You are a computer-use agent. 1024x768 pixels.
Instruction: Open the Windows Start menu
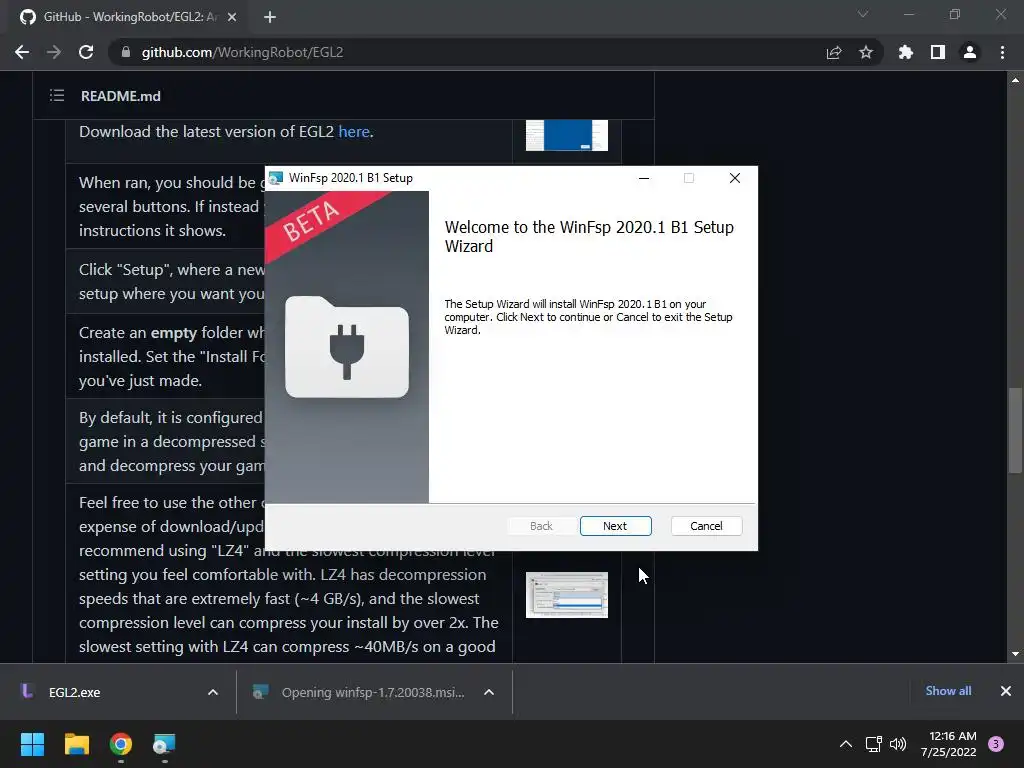pos(32,744)
